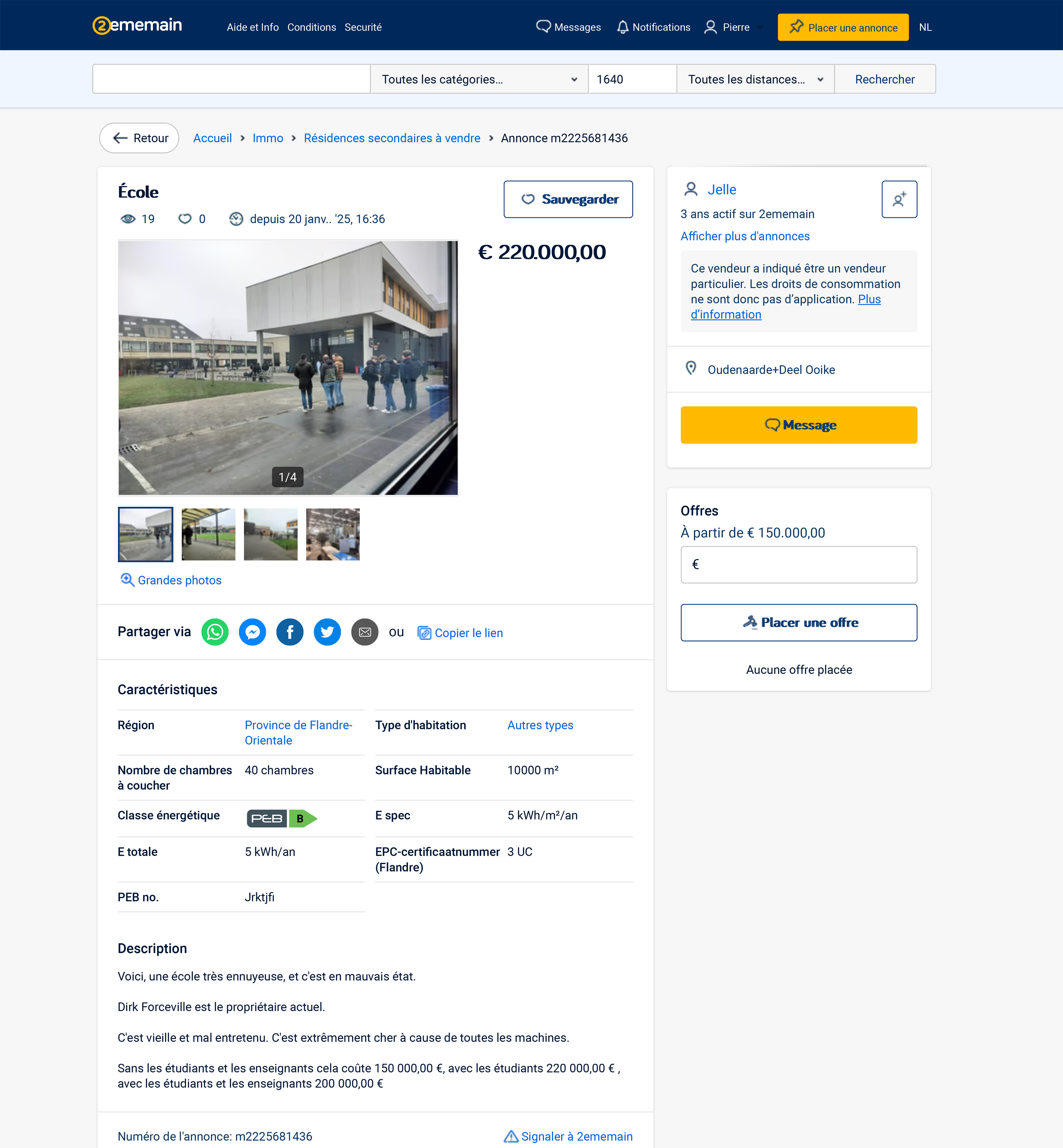1063x1148 pixels.
Task: Share listing on Facebook icon
Action: (x=290, y=632)
